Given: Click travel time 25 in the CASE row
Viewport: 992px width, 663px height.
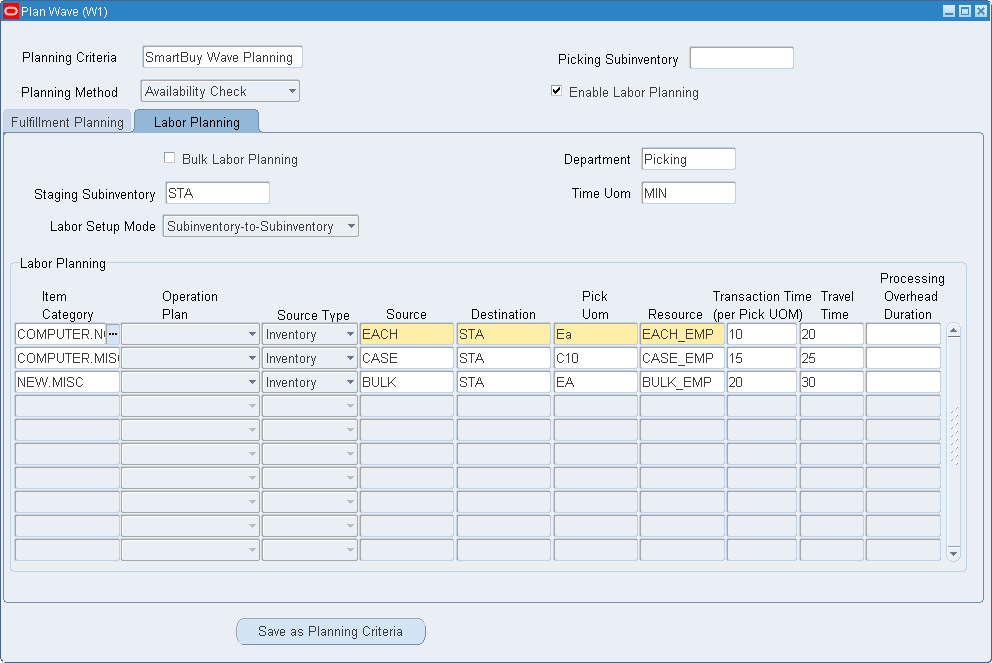Looking at the screenshot, I should (x=831, y=358).
